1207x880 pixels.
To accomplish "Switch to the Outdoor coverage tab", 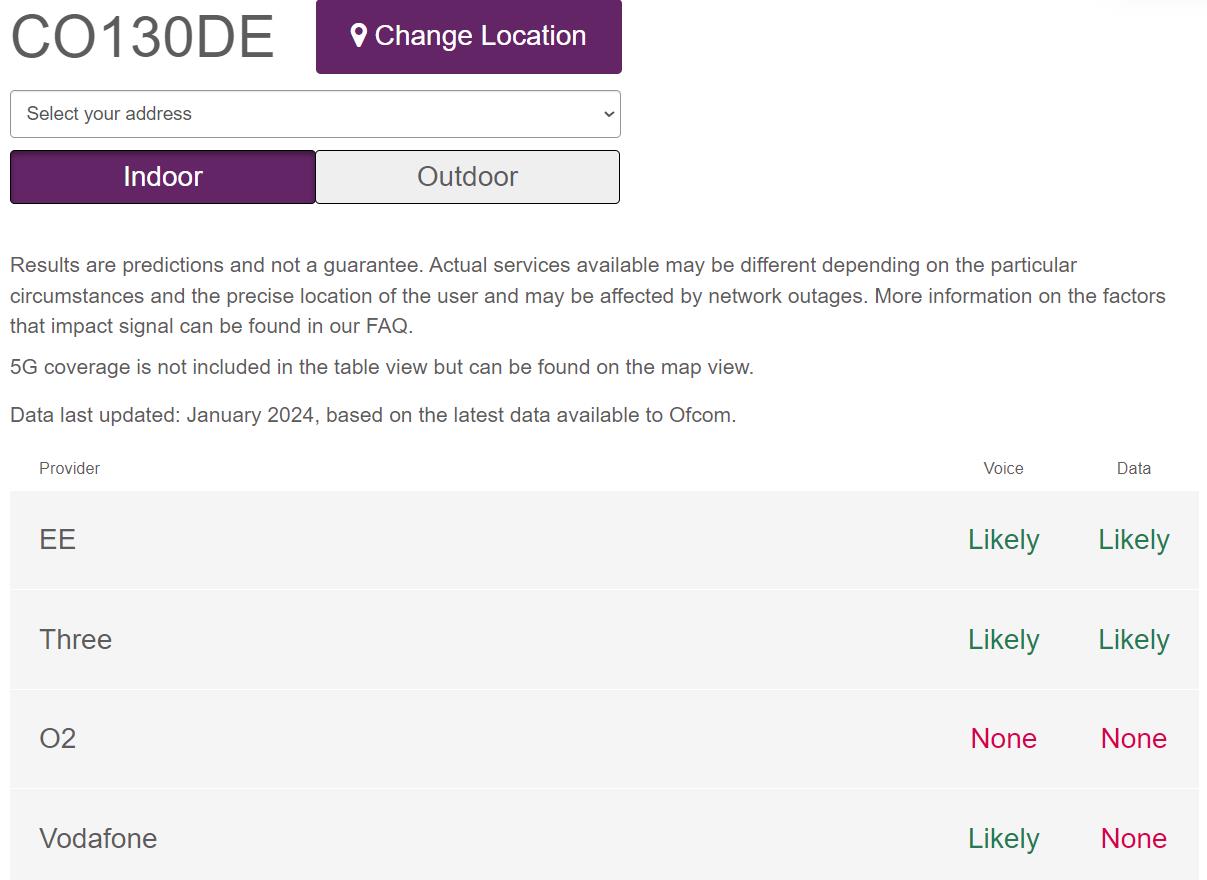I will click(x=468, y=177).
